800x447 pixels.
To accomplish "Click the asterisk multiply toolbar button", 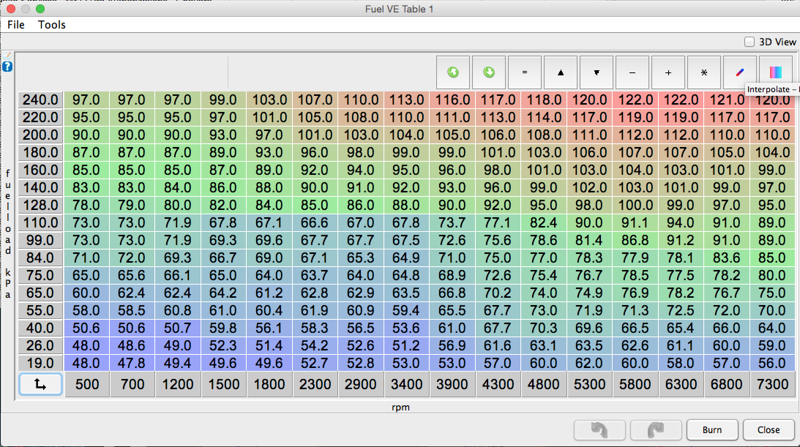I will point(704,73).
